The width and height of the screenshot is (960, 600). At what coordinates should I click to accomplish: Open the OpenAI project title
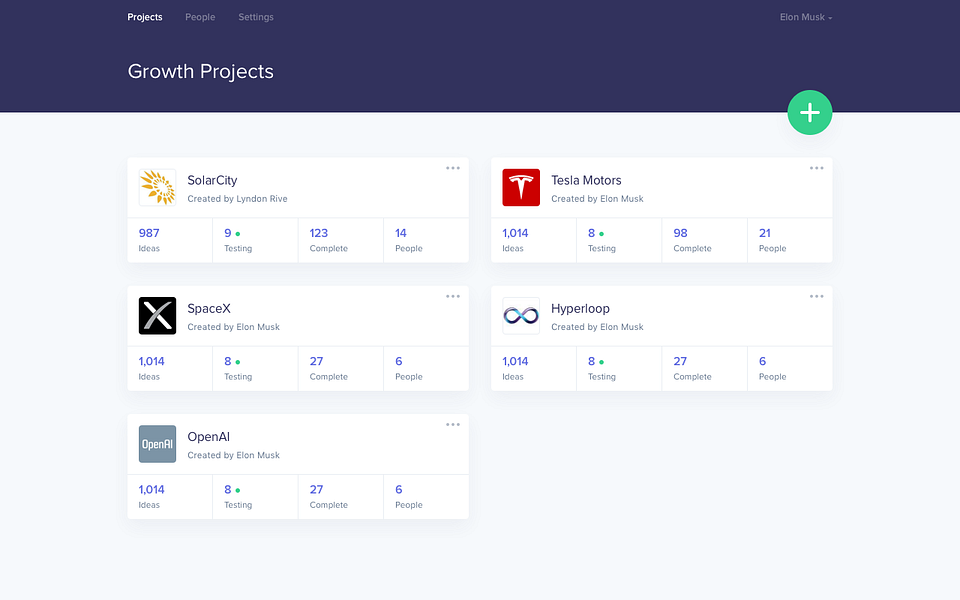(x=208, y=437)
